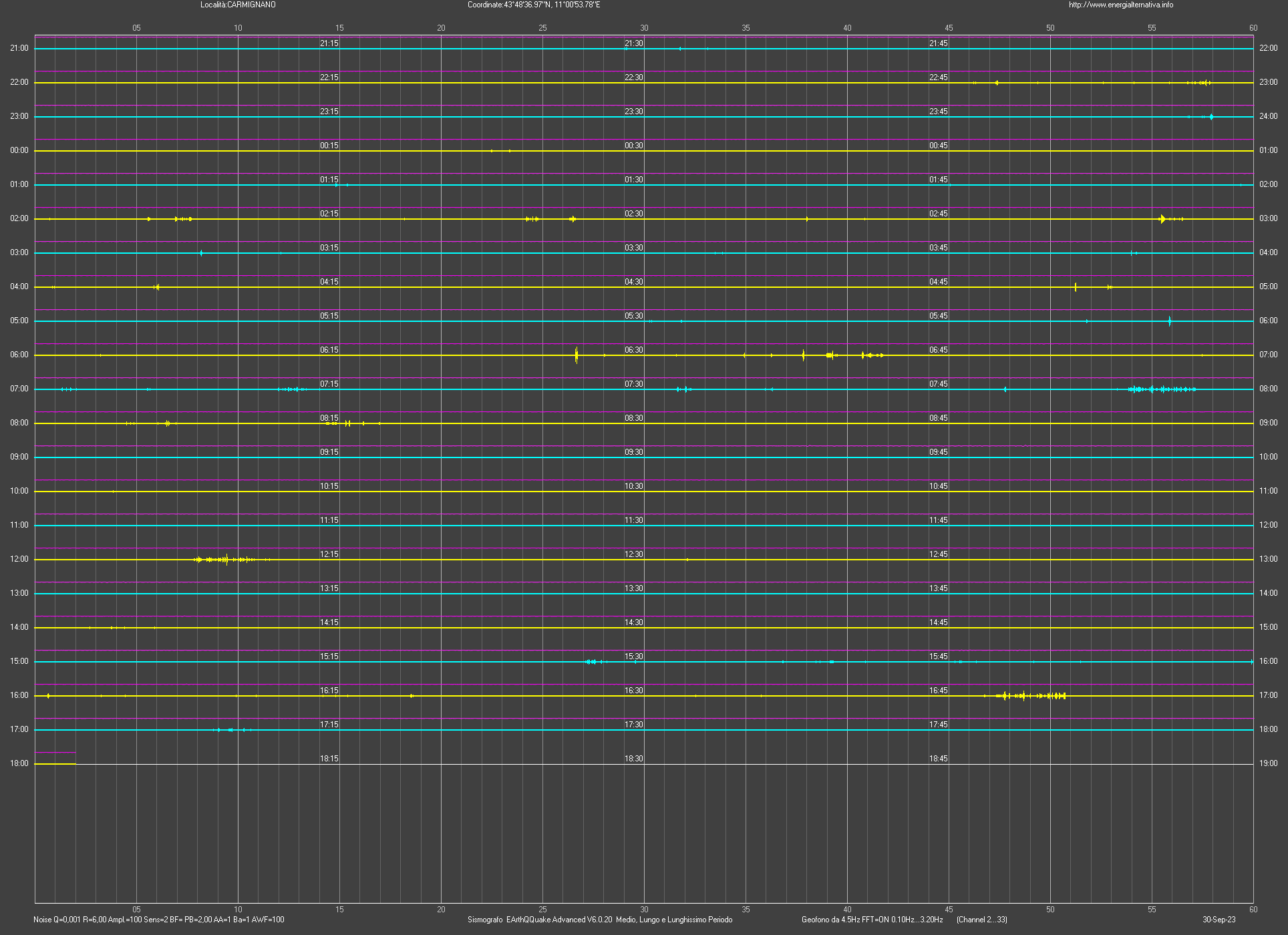1288x935 pixels.
Task: Click the top axis minute label 30
Action: (644, 28)
